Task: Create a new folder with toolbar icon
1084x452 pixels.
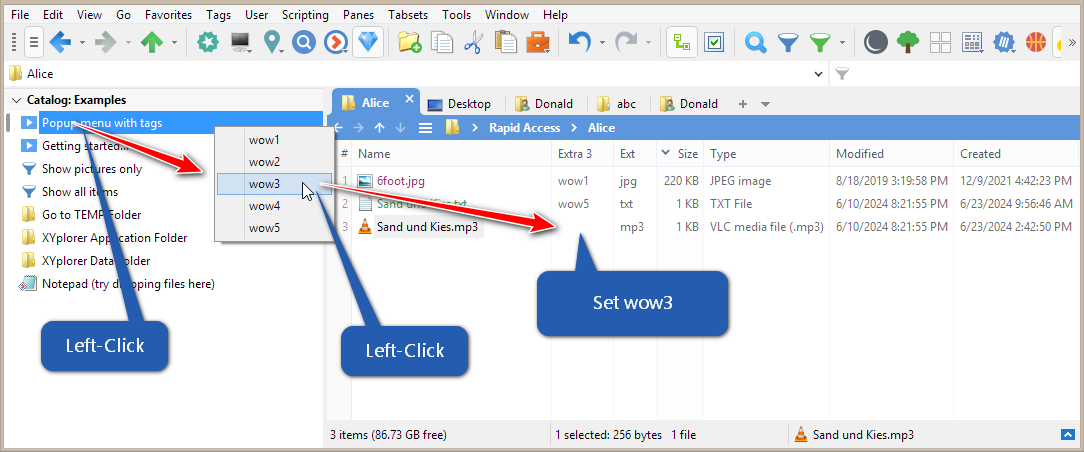Action: pos(410,43)
